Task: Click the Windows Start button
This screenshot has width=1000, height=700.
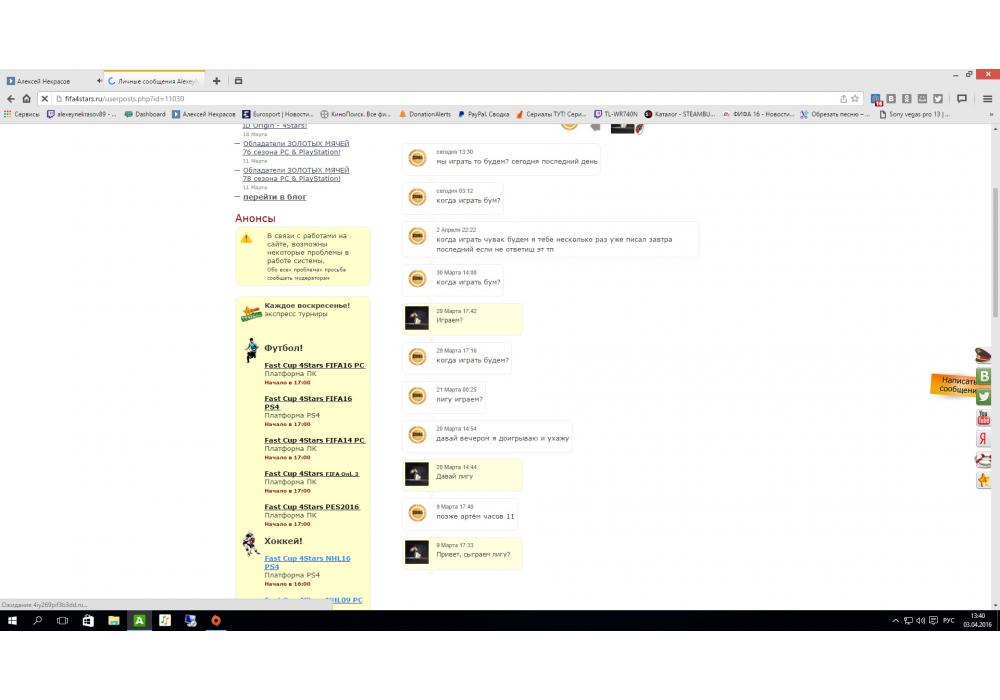Action: [x=12, y=621]
